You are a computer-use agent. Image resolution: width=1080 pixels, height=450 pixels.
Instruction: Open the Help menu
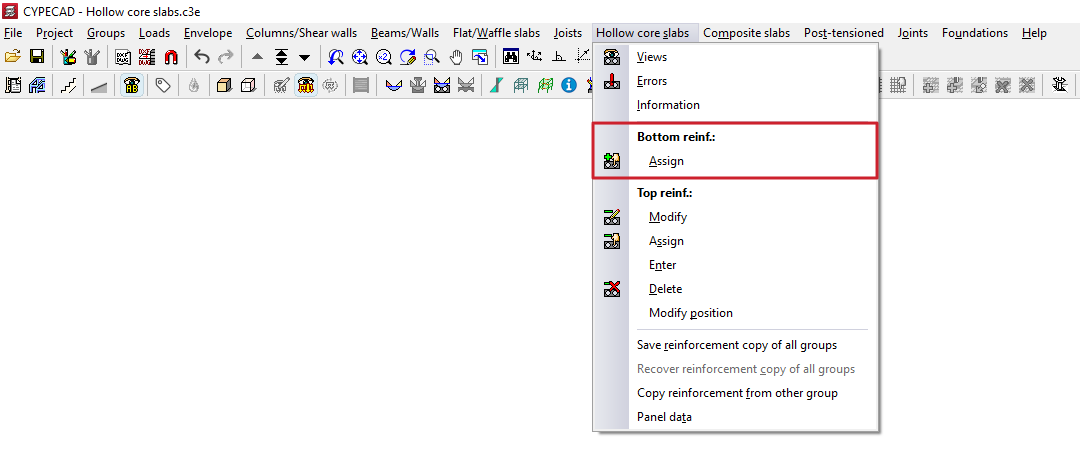click(1035, 33)
